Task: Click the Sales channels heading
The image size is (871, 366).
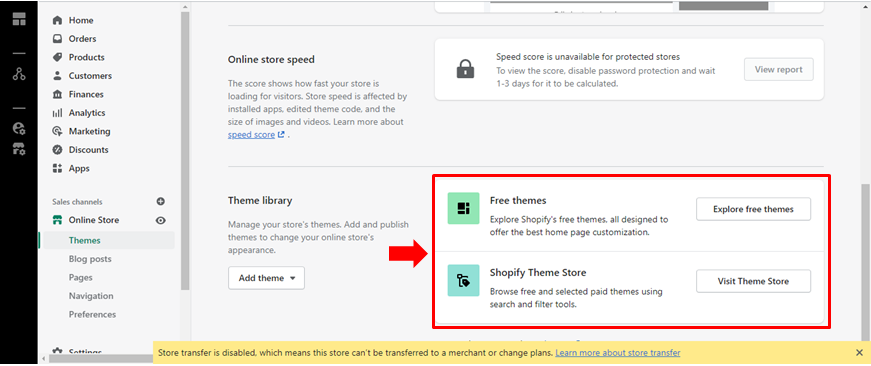Action: (x=77, y=202)
